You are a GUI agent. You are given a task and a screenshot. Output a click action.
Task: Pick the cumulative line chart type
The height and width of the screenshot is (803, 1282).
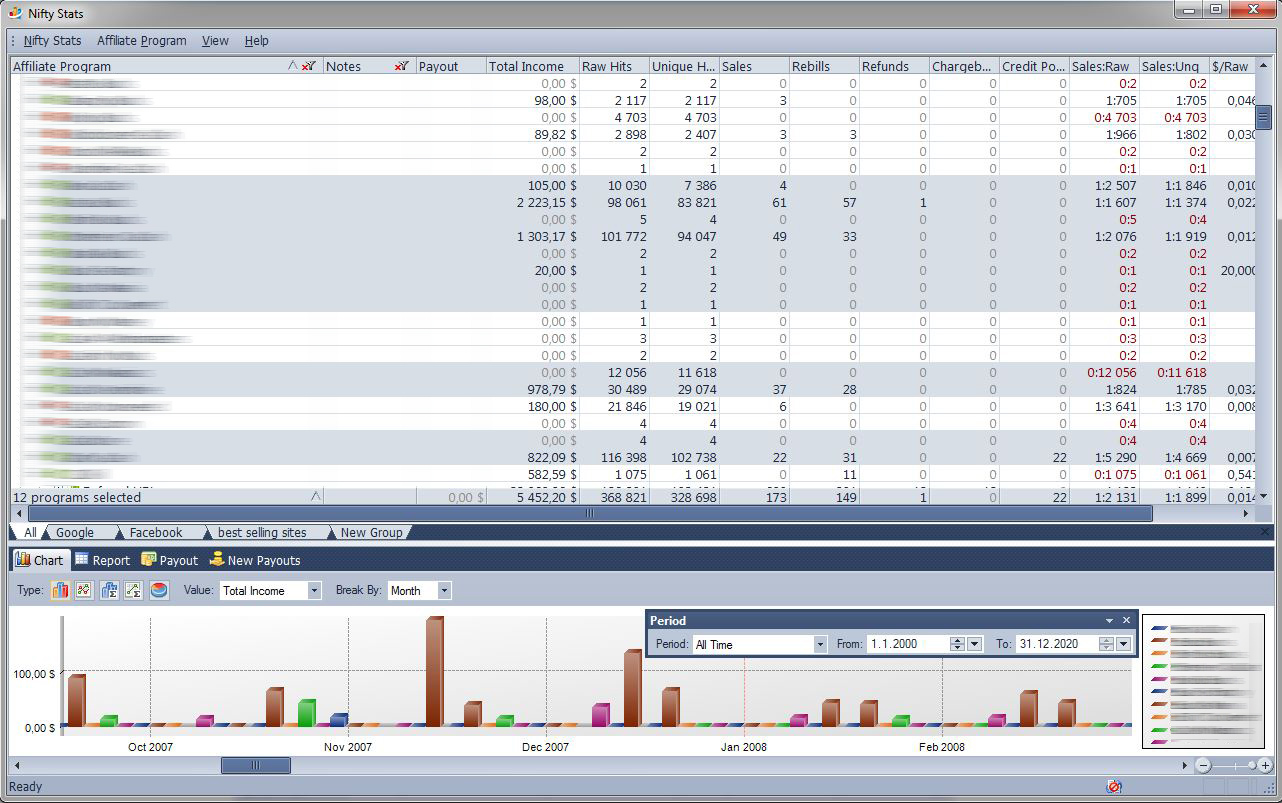coord(133,591)
